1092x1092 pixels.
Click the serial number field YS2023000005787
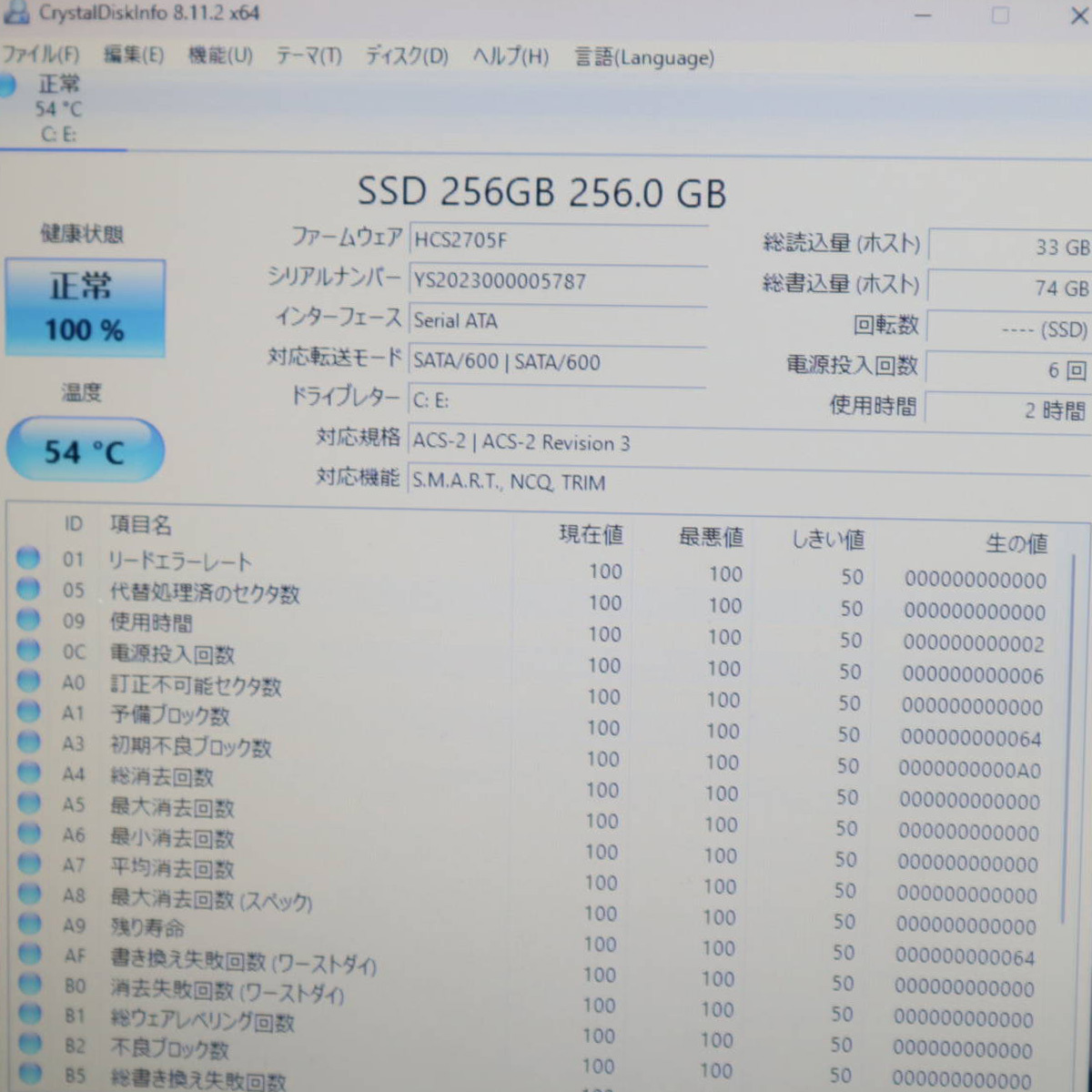[558, 281]
